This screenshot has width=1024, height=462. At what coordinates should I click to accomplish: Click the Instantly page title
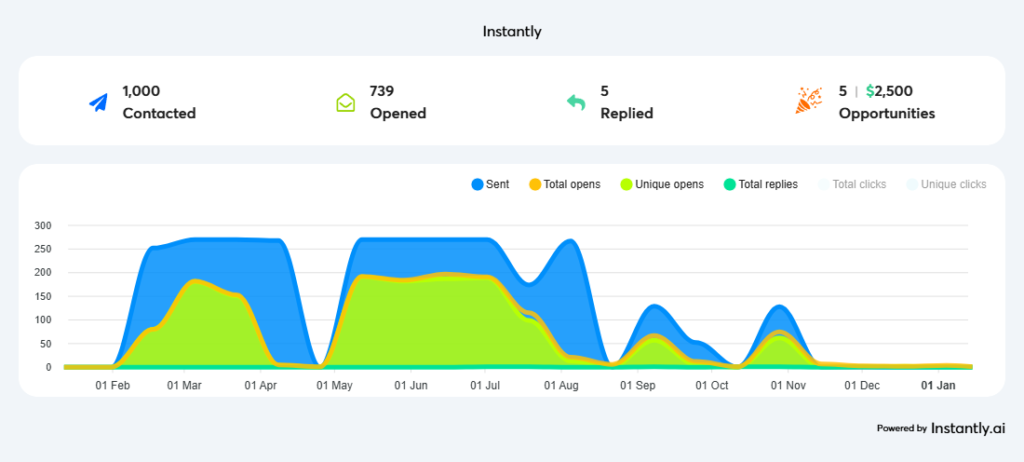512,31
